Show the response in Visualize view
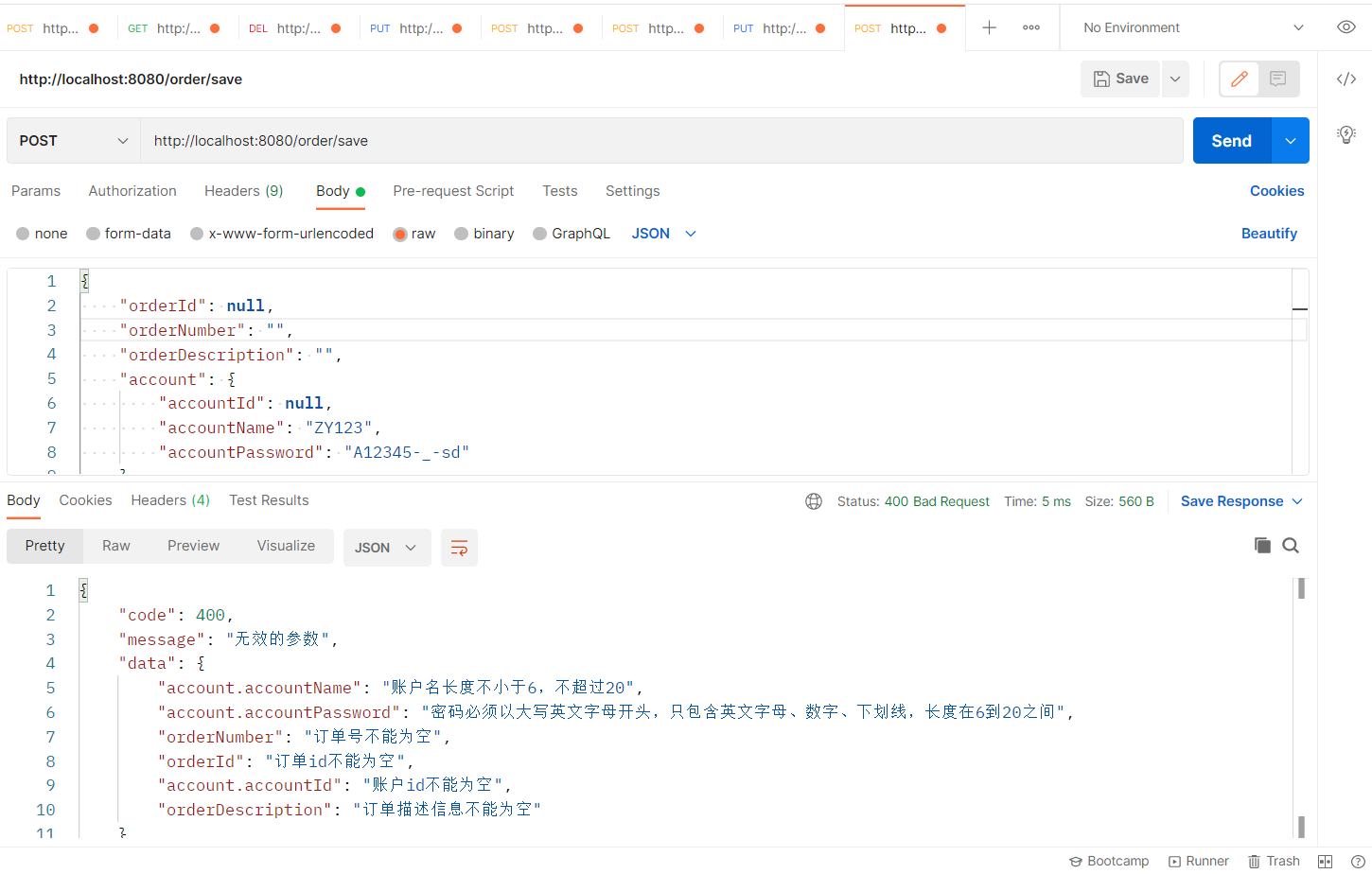This screenshot has width=1372, height=874. click(286, 546)
